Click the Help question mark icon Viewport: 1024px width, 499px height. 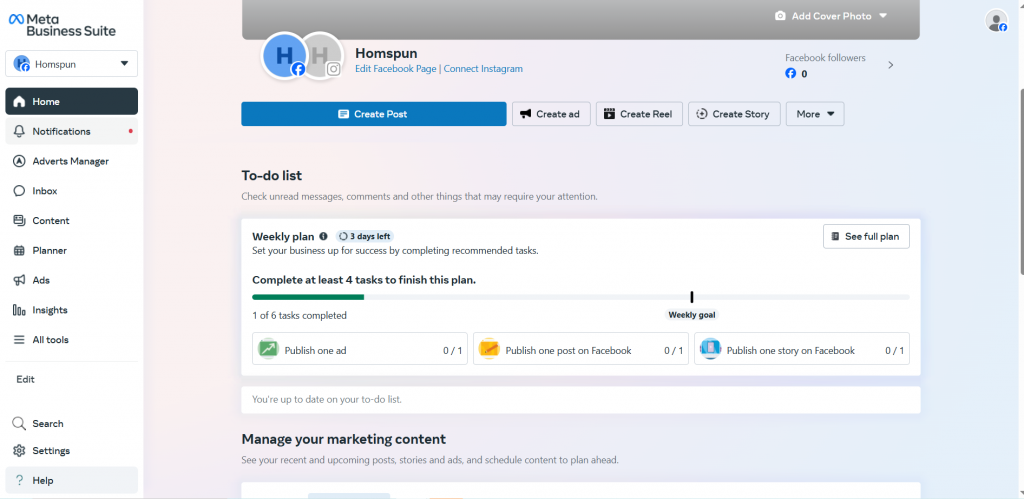[20, 481]
